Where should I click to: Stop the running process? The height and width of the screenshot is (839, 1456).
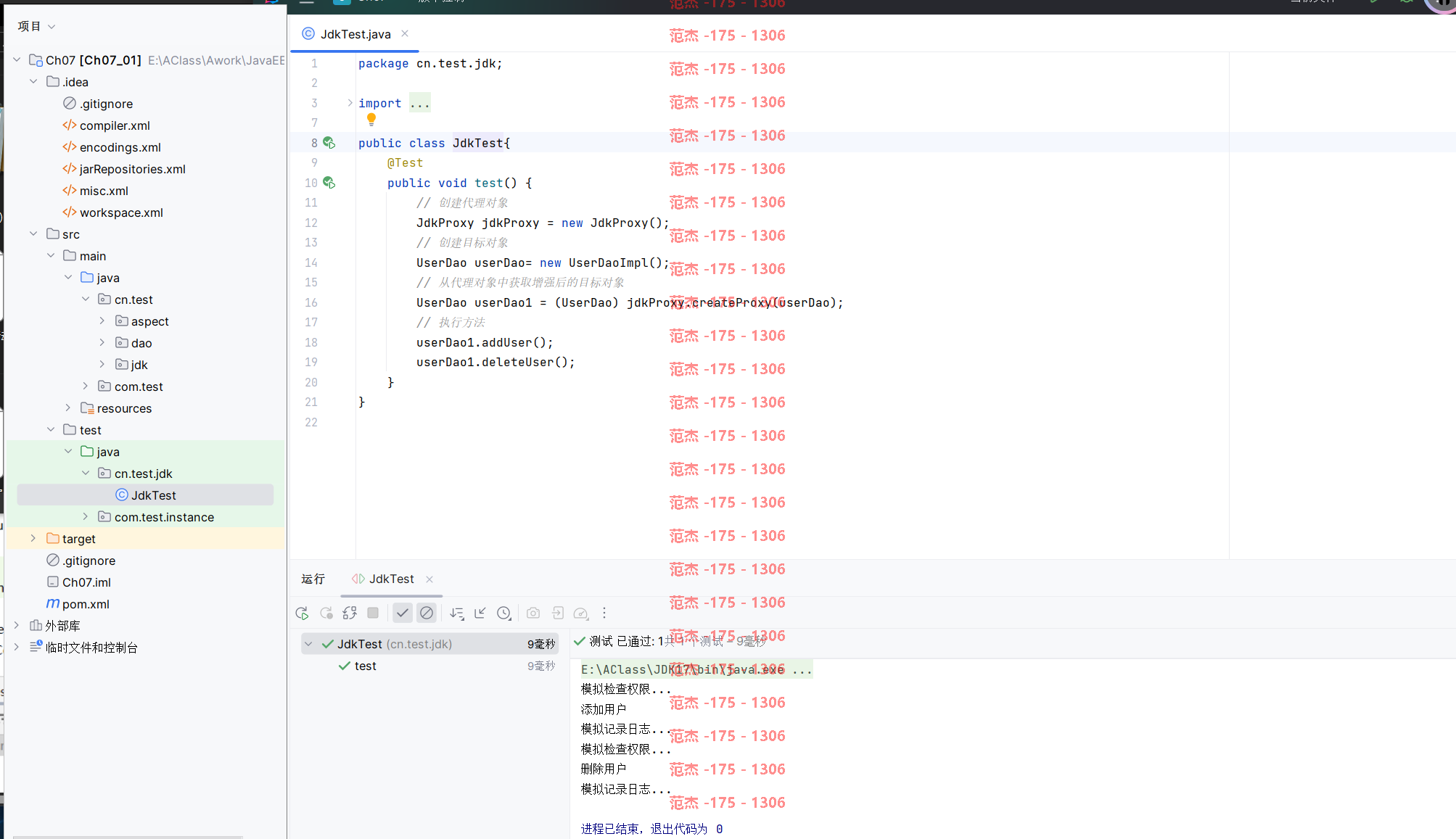(373, 613)
